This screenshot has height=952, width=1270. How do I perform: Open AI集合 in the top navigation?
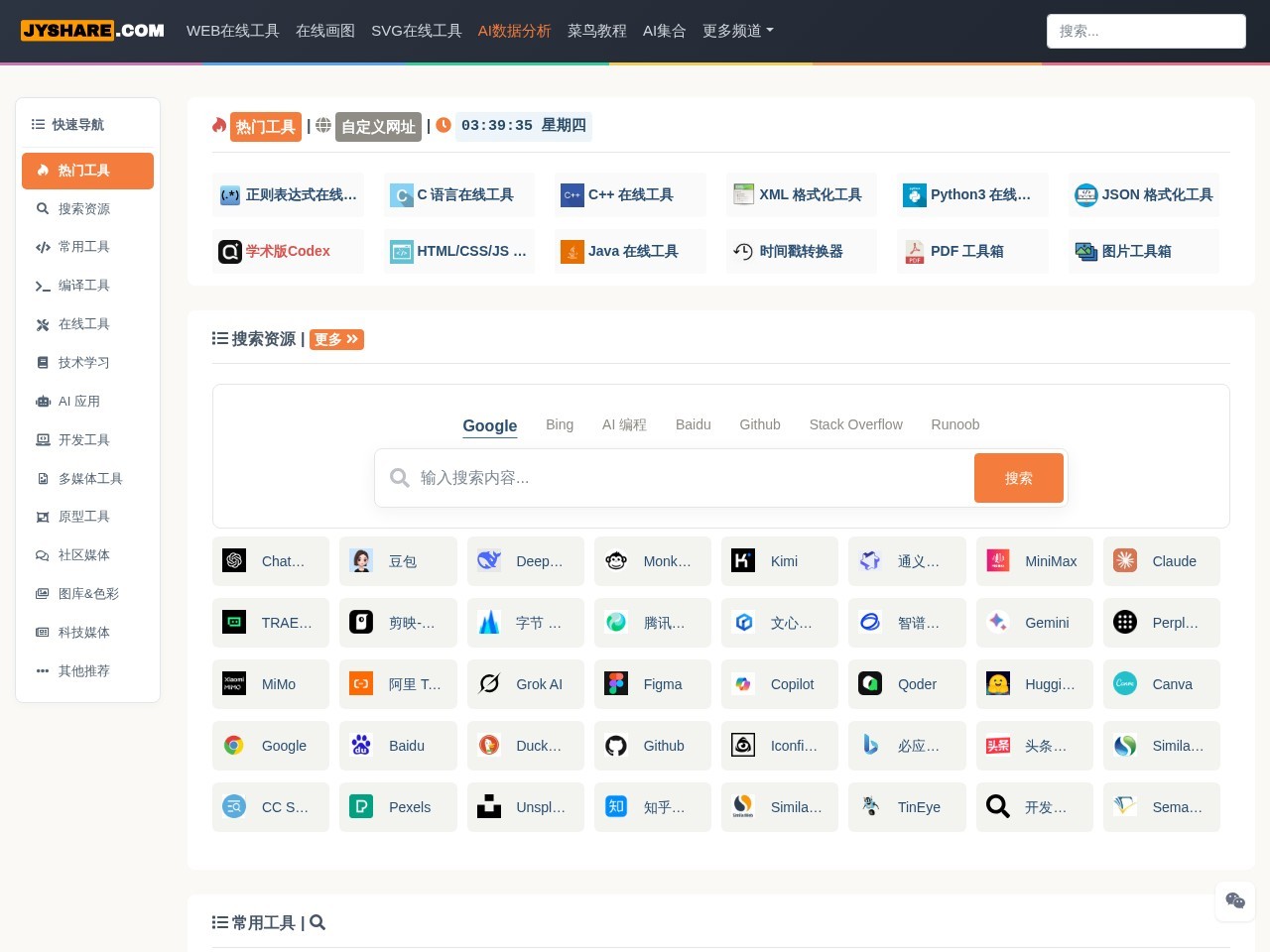[665, 31]
